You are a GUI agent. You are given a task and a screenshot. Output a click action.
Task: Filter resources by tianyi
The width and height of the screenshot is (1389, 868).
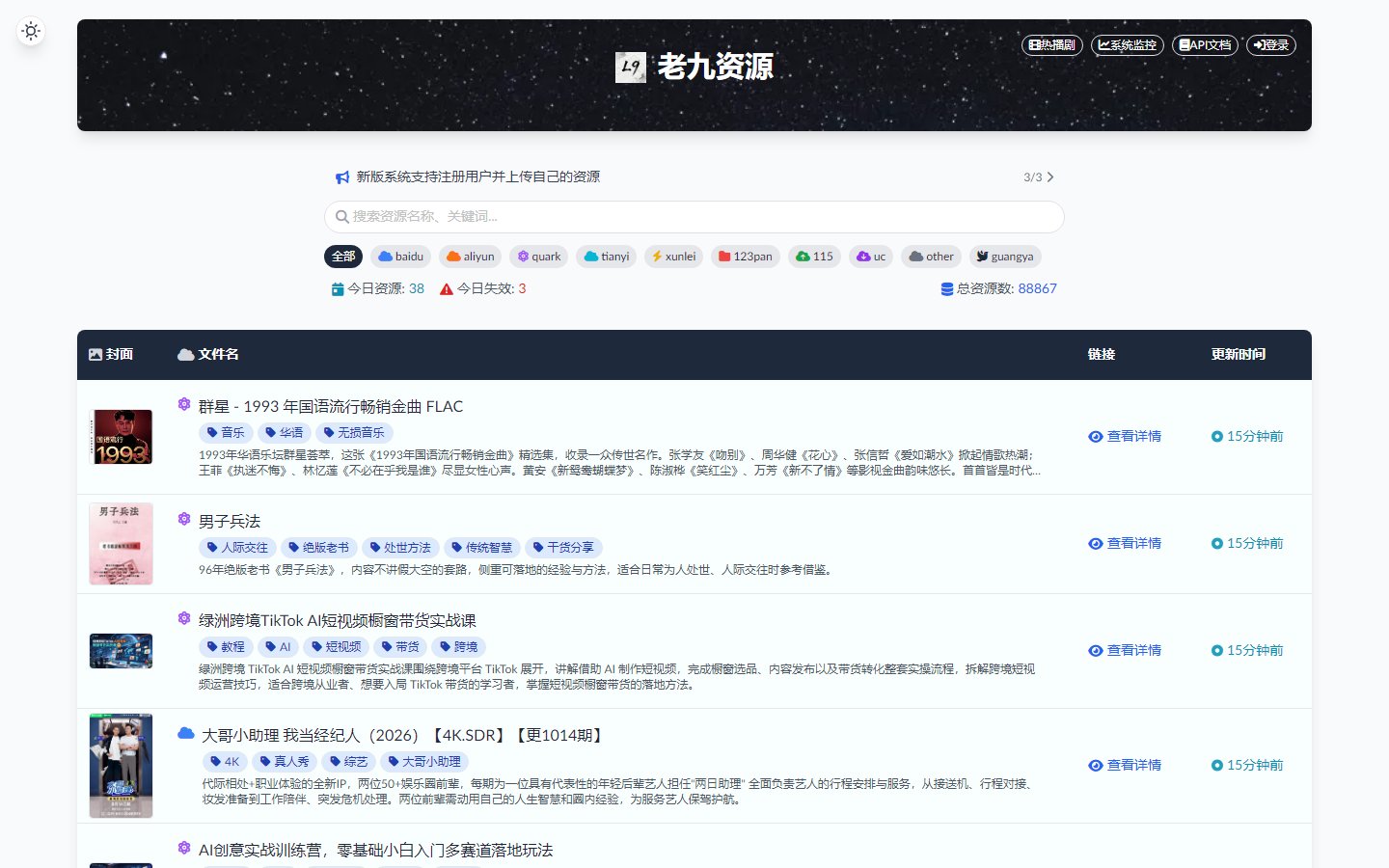coord(607,257)
